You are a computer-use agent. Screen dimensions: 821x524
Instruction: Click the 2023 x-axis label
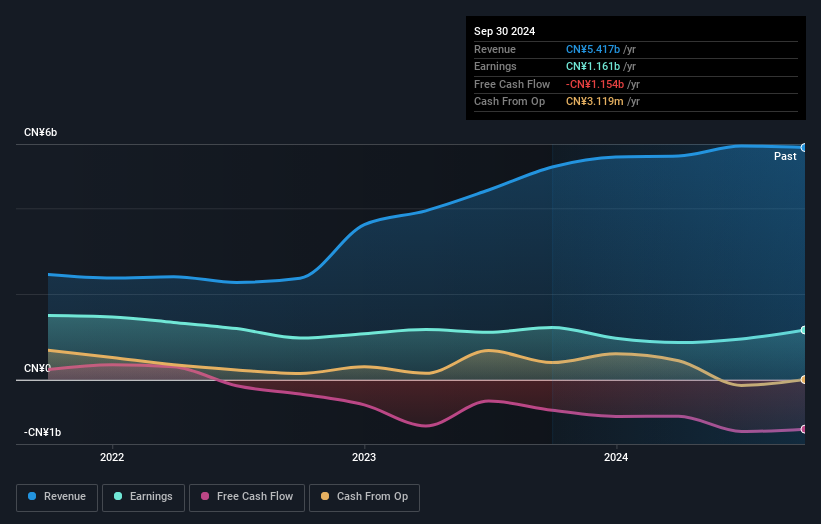[364, 457]
